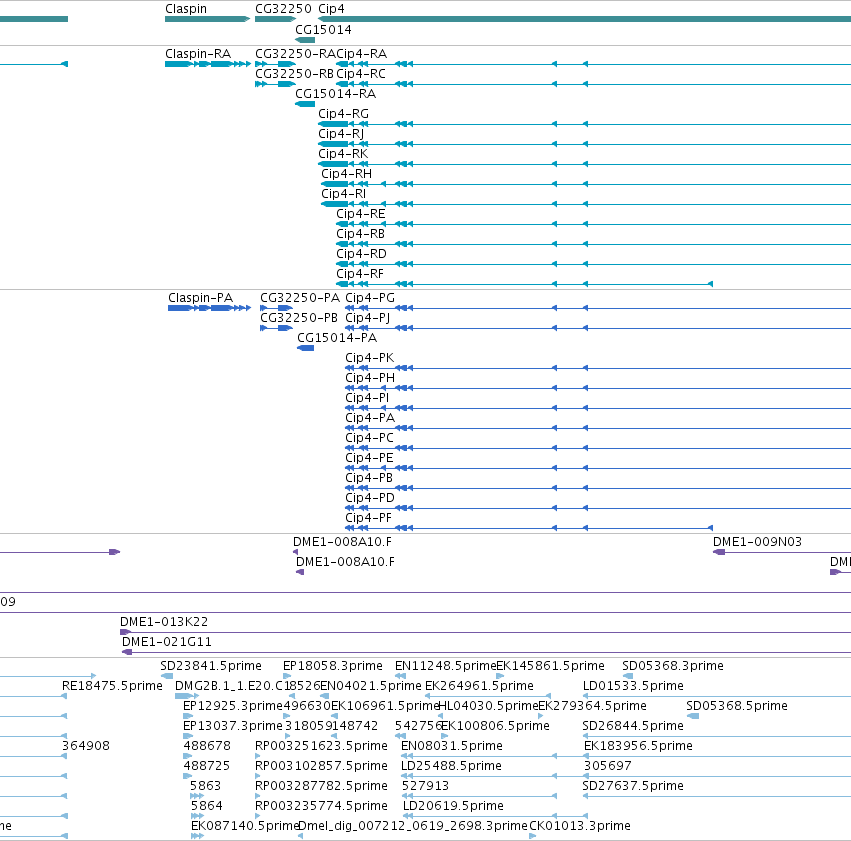Select the Cip4-PA protein label
This screenshot has width=851, height=841.
point(370,418)
